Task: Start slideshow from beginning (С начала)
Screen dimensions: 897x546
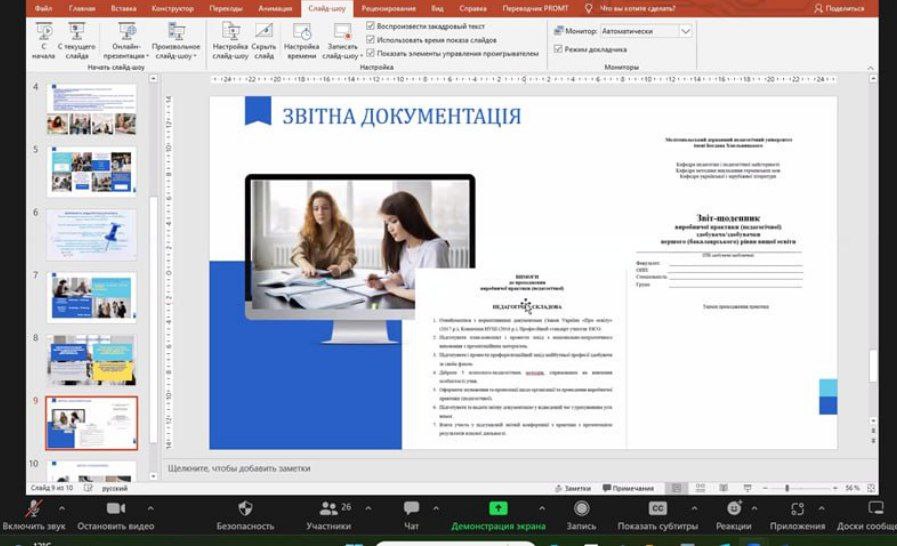Action: 43,38
